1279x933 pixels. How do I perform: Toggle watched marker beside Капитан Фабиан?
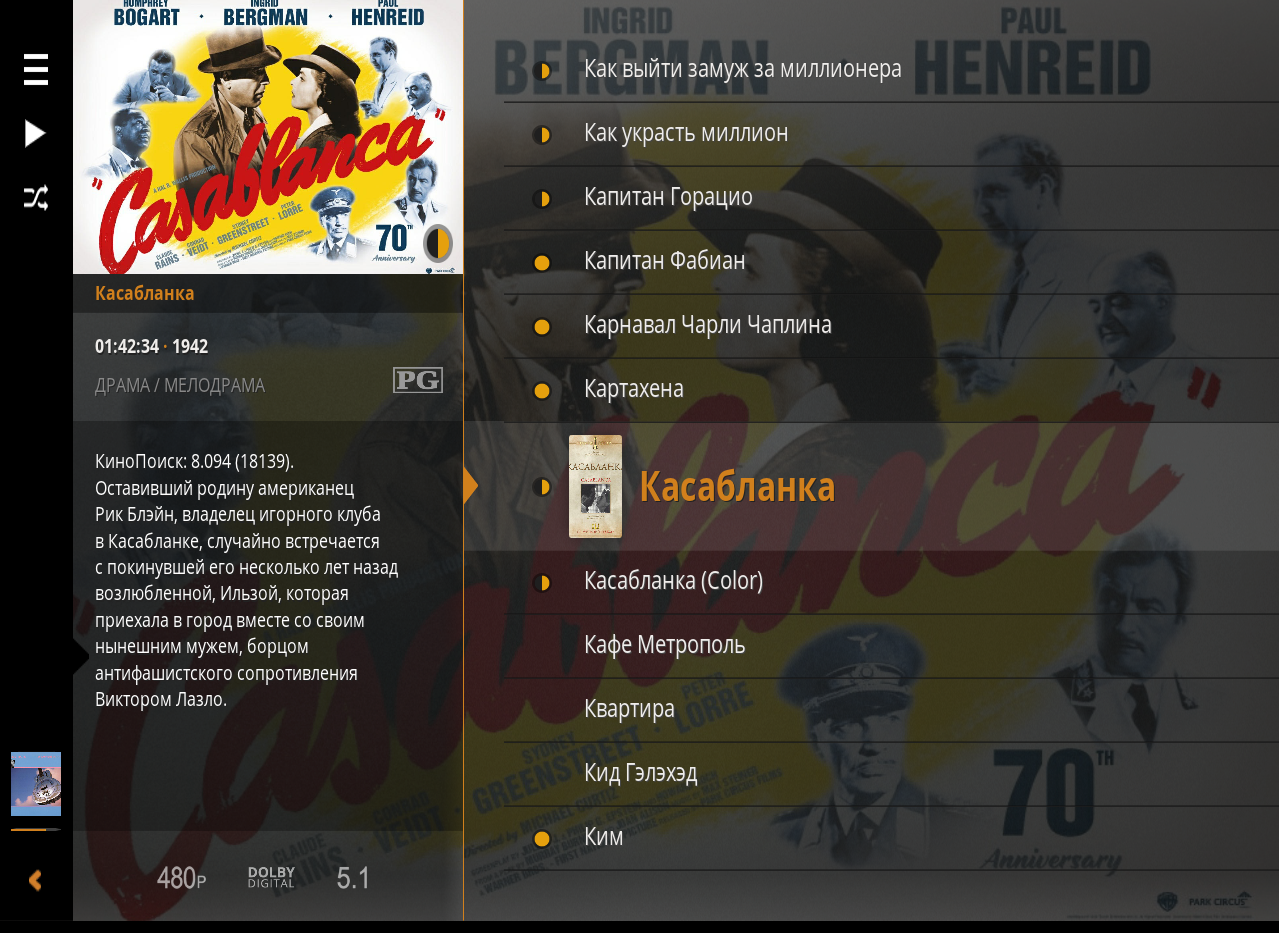point(542,263)
